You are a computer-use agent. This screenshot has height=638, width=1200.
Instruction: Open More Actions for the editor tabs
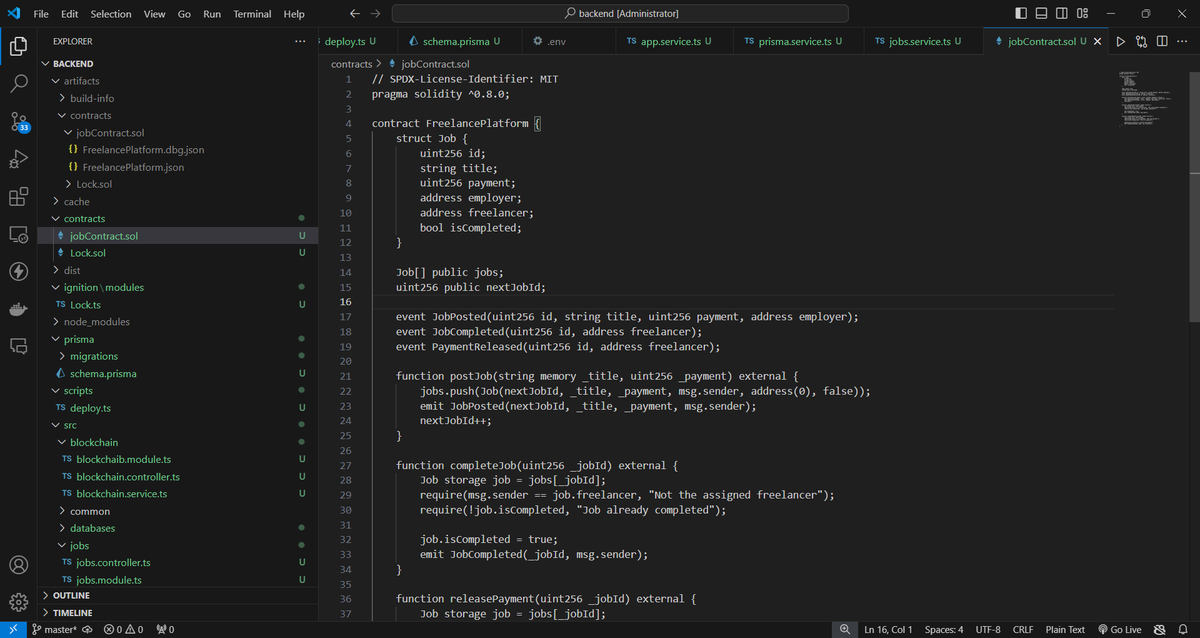(x=1184, y=41)
